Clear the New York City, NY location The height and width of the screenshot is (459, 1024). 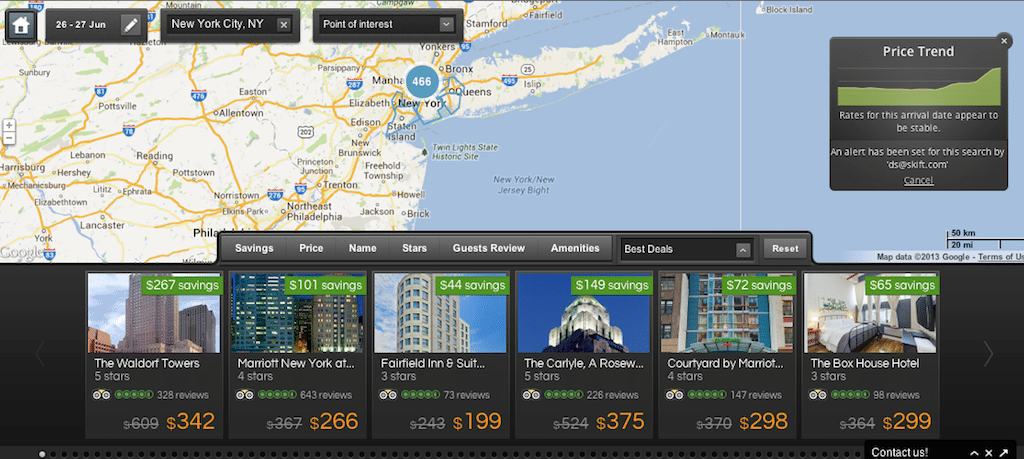pos(283,25)
